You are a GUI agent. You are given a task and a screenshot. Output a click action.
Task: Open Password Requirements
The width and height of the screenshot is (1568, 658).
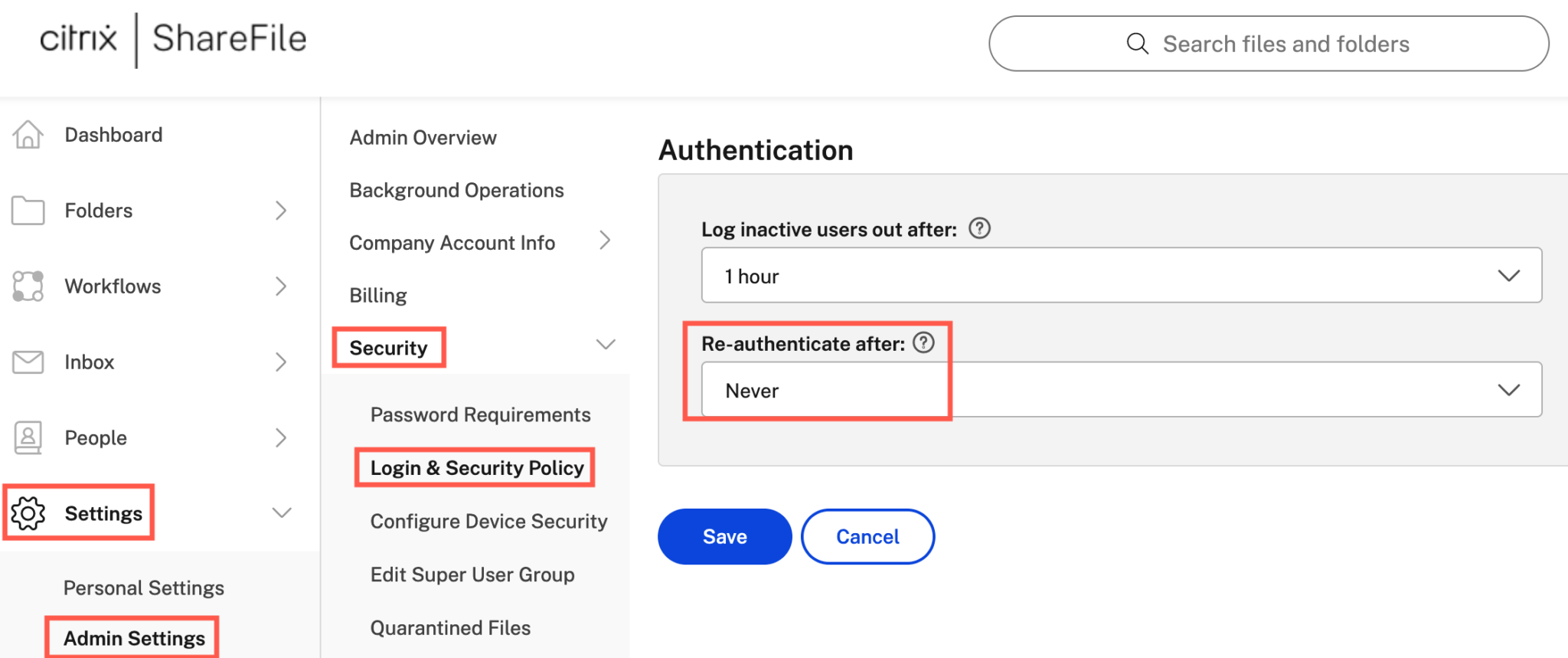(x=480, y=414)
